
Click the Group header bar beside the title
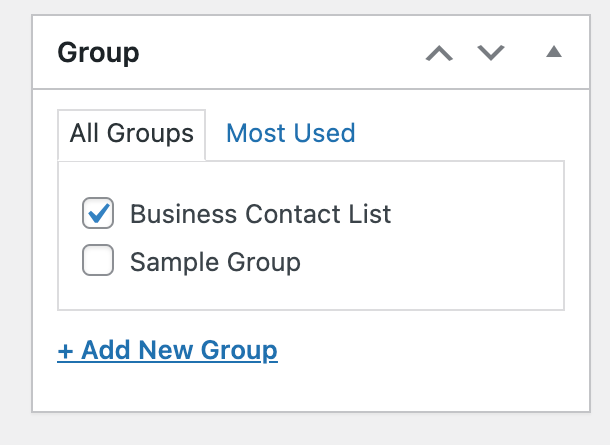tap(280, 53)
